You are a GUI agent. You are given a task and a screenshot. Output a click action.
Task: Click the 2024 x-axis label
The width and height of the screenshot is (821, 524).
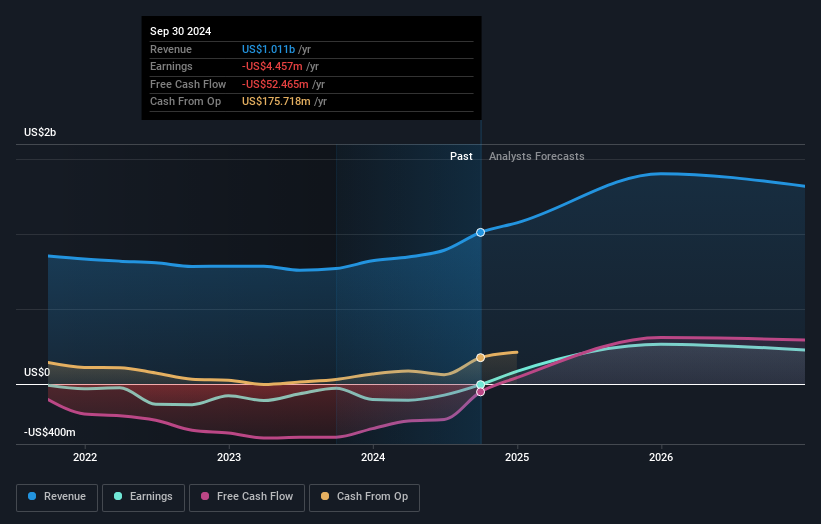(x=373, y=457)
